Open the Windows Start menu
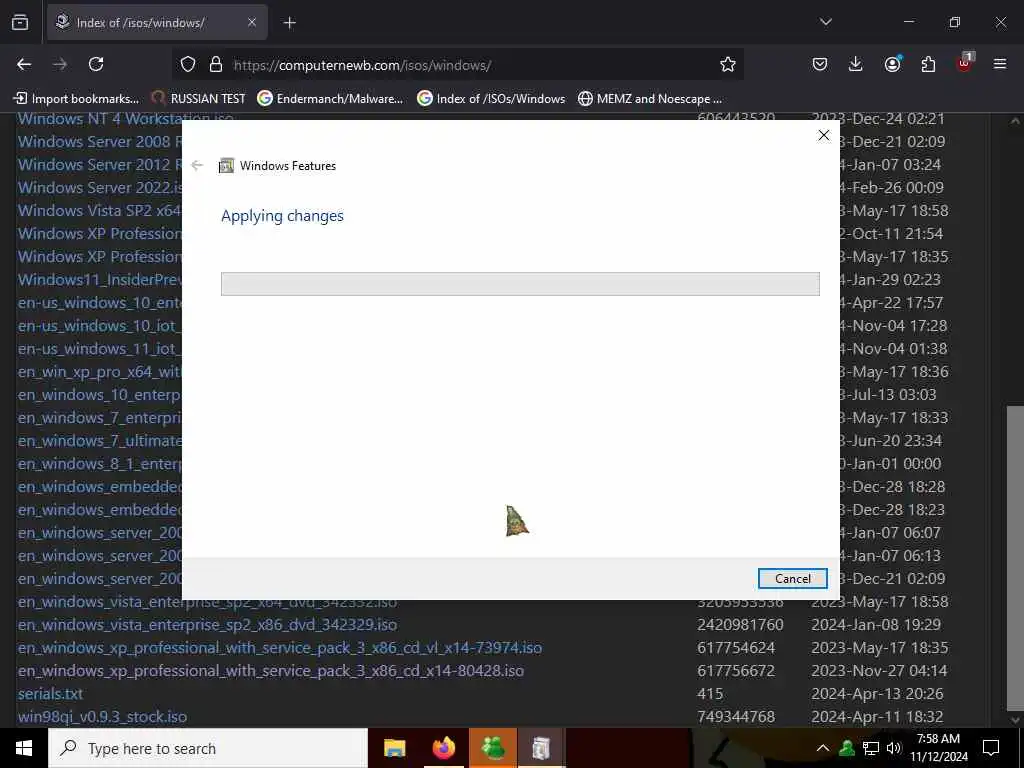This screenshot has height=768, width=1024. 24,748
